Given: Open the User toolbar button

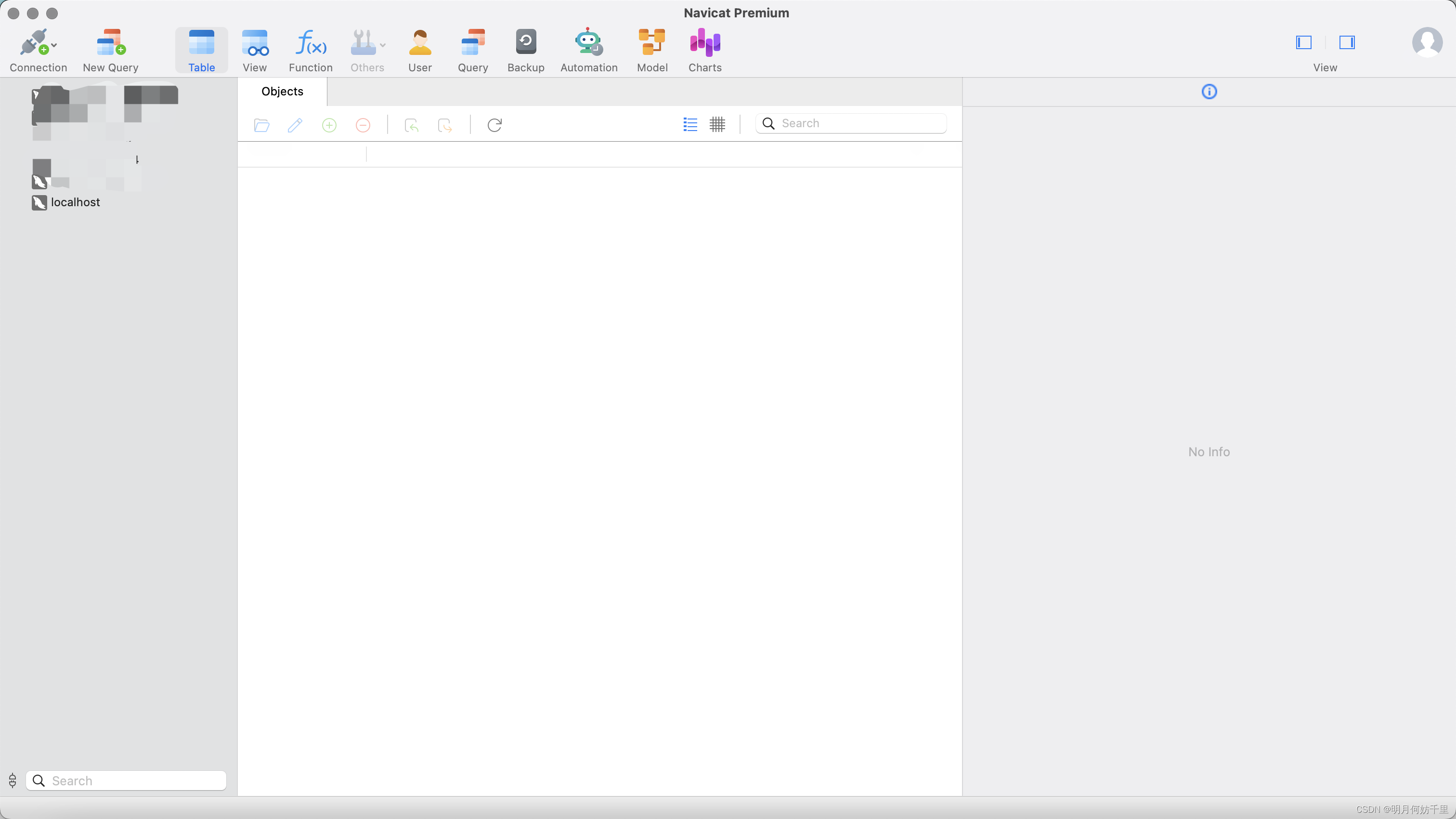Looking at the screenshot, I should point(420,50).
